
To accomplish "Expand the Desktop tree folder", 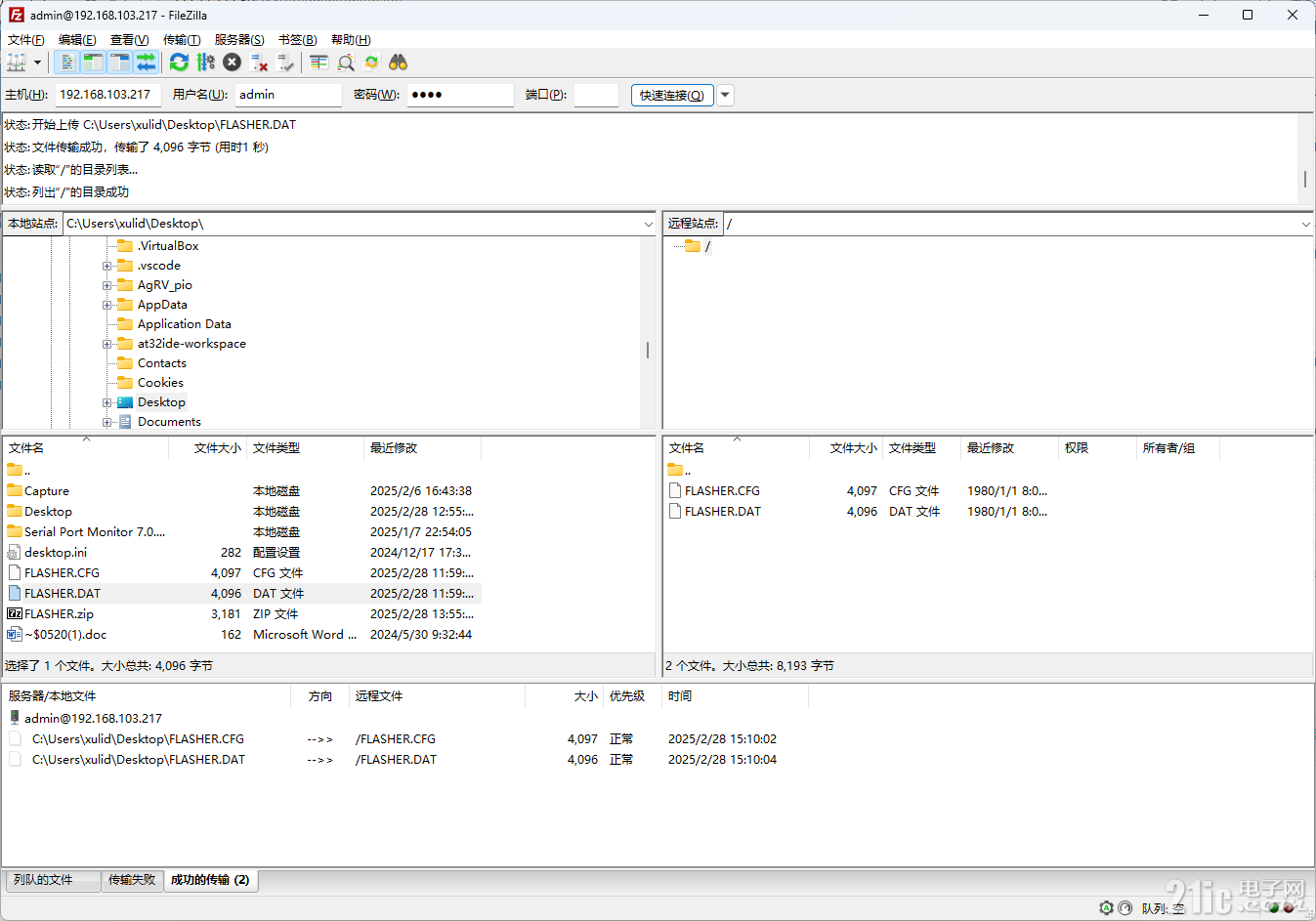I will click(x=107, y=402).
